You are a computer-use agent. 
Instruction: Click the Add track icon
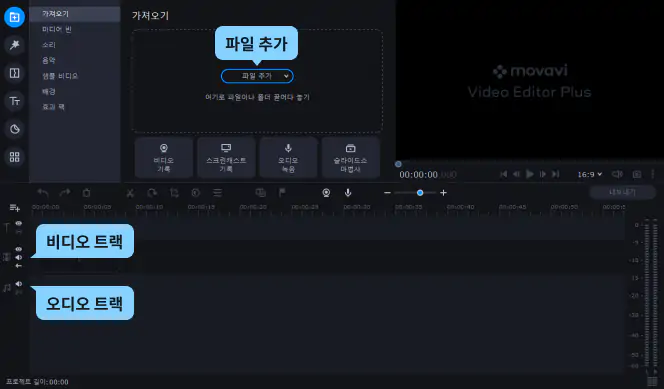14,207
